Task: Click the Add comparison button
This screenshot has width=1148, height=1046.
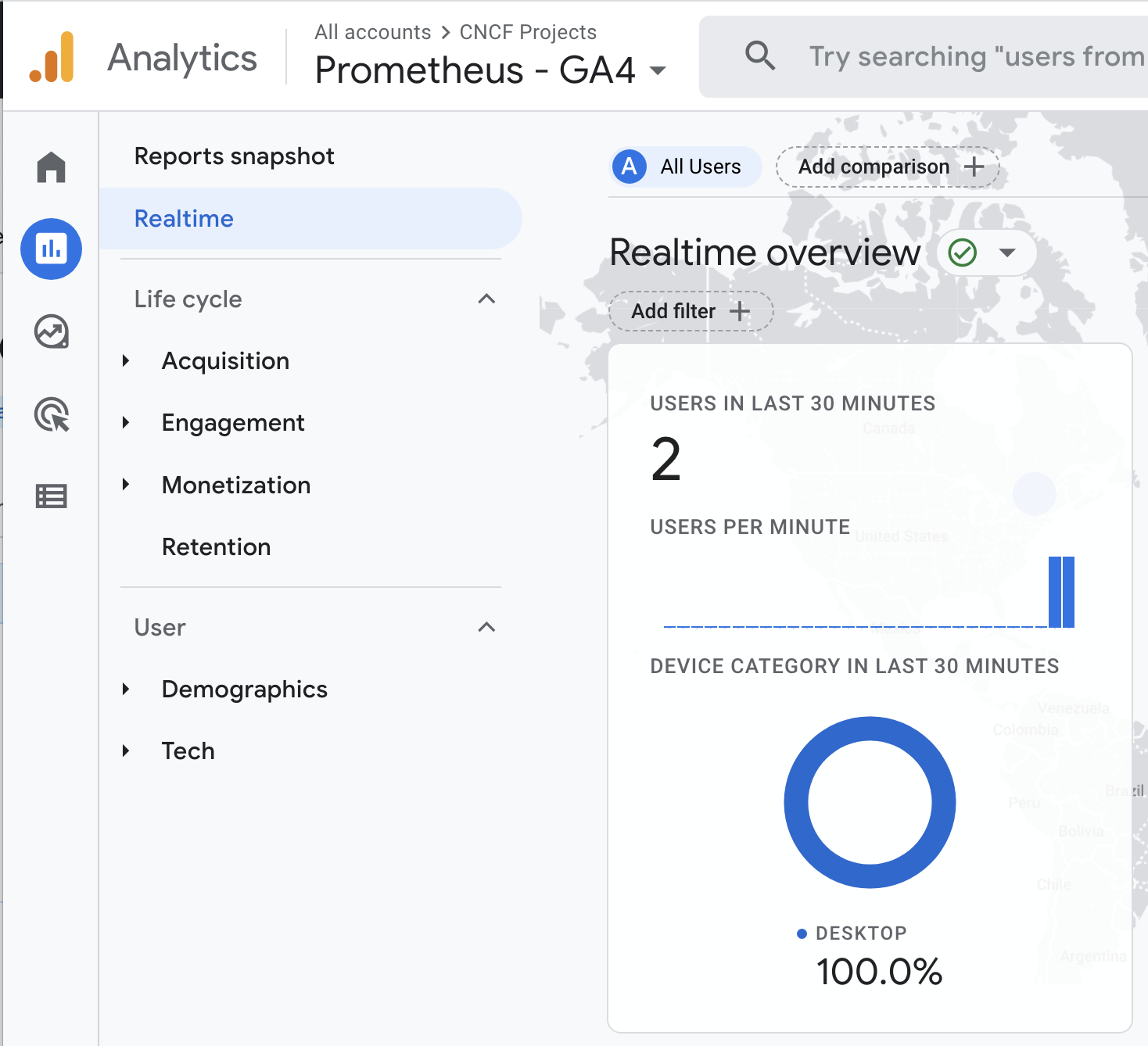Action: (888, 167)
